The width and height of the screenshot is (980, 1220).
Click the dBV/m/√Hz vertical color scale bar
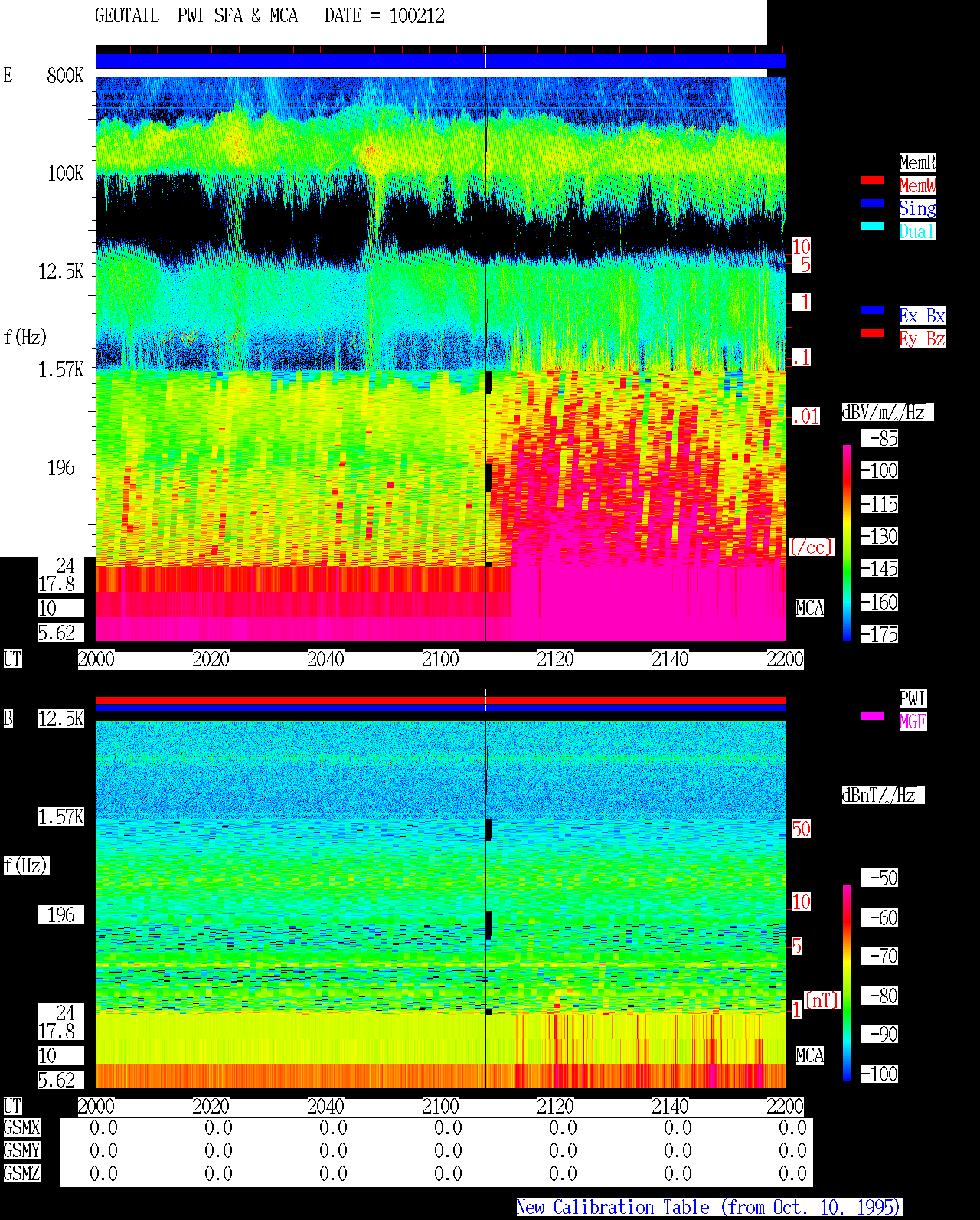pyautogui.click(x=847, y=542)
